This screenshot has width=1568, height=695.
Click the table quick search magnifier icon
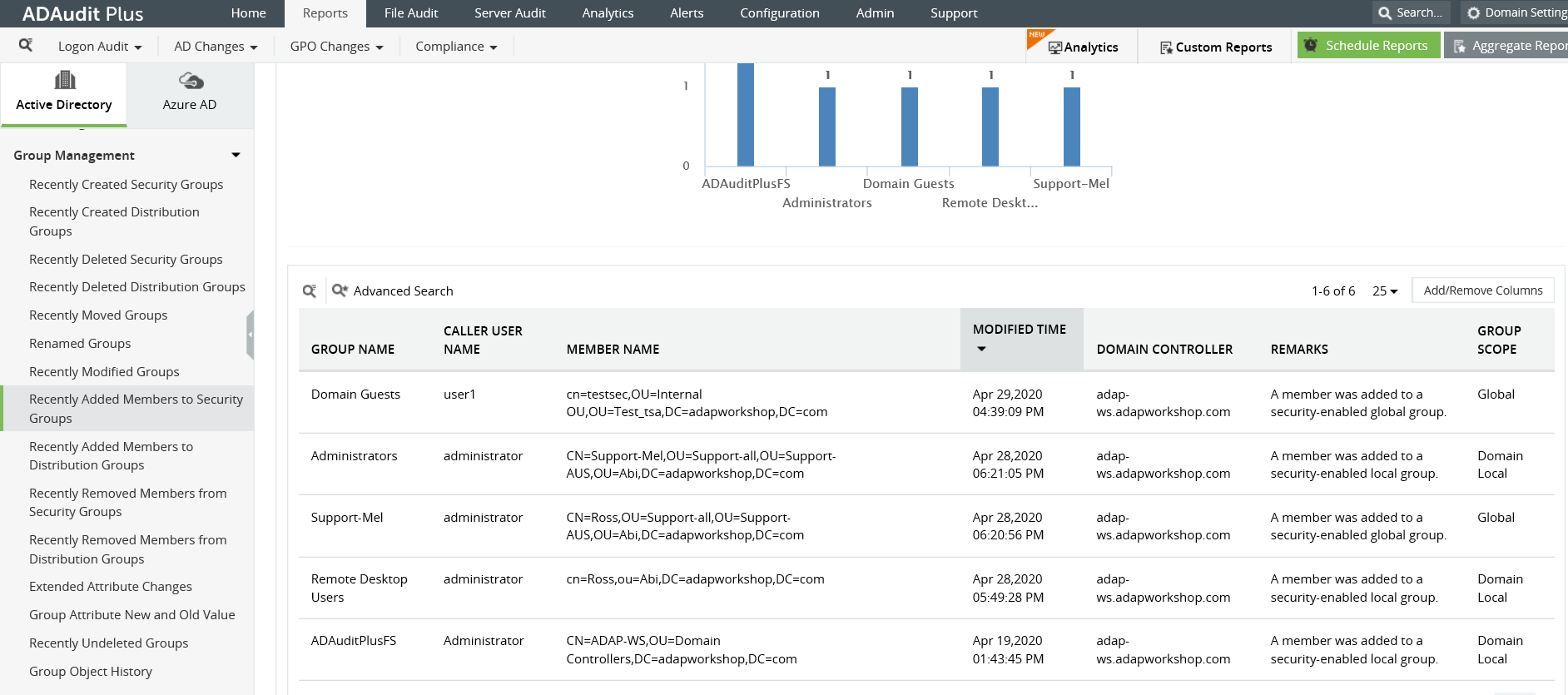(x=310, y=290)
